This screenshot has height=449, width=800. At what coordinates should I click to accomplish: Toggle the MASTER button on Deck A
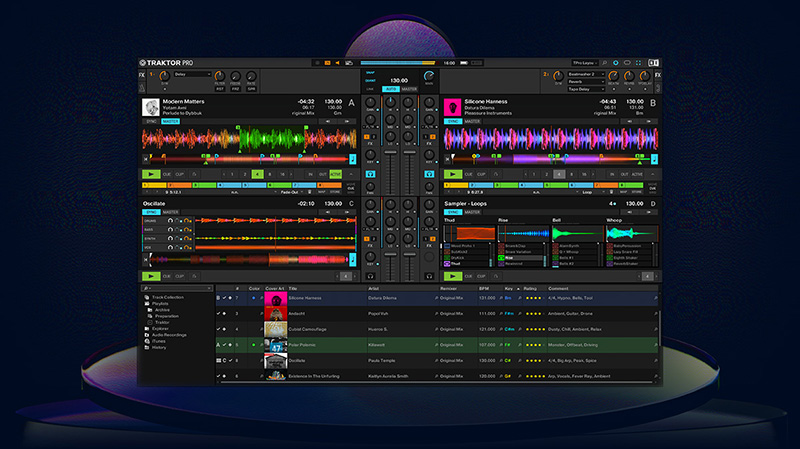click(x=170, y=121)
